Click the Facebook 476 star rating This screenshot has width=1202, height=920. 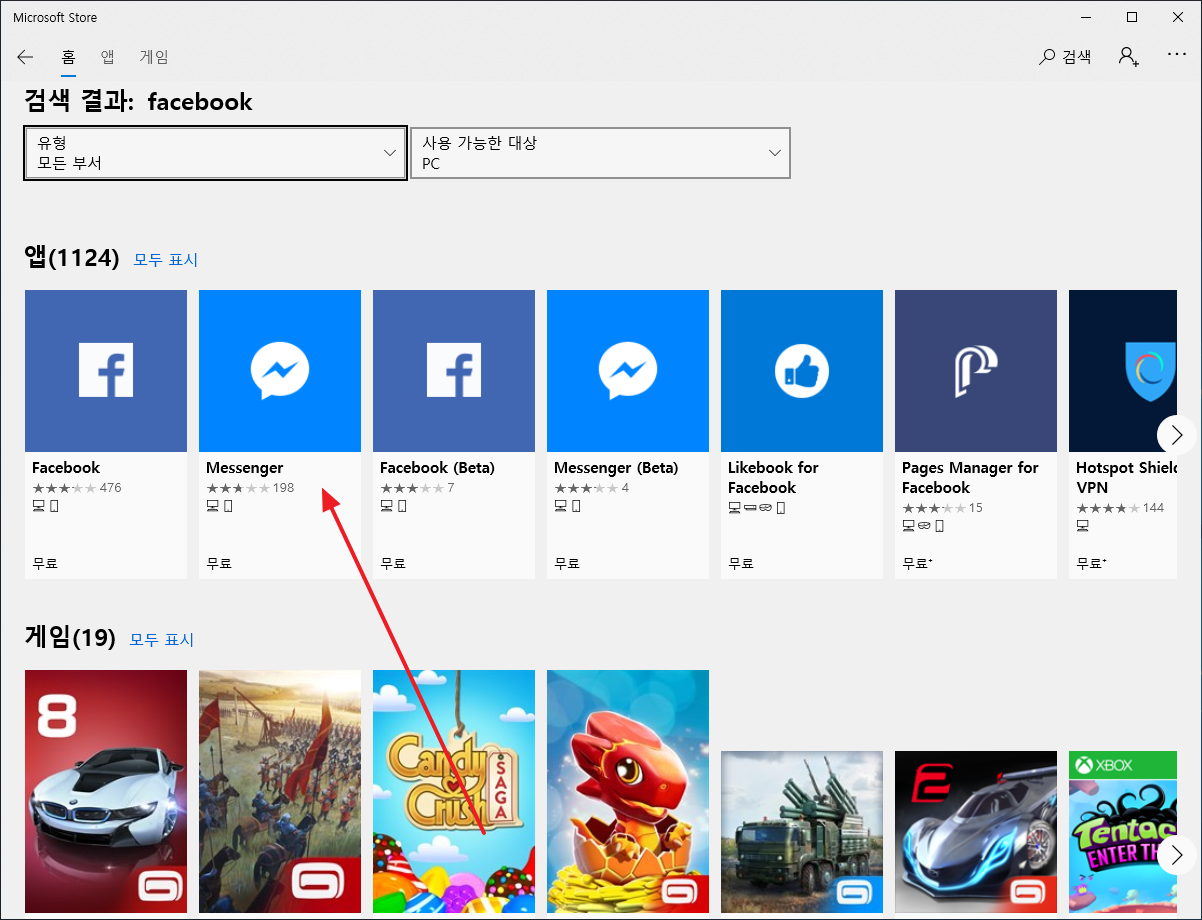(77, 488)
